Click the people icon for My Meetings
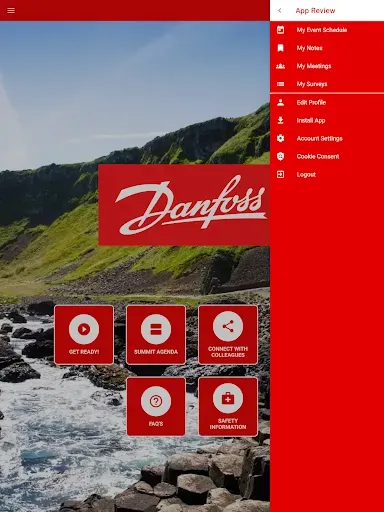Image resolution: width=384 pixels, height=512 pixels. [281, 66]
